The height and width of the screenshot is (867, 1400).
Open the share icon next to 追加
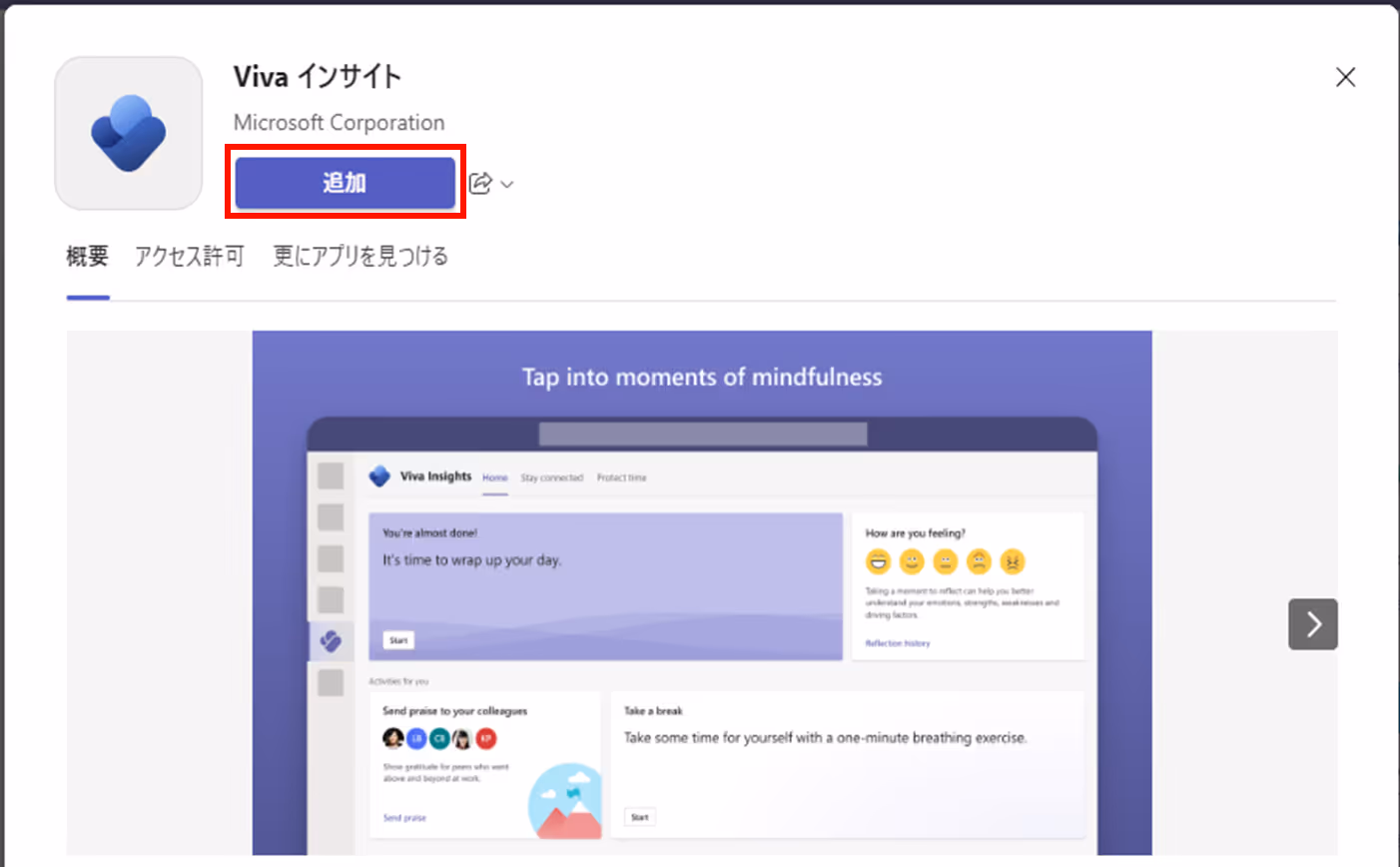480,184
